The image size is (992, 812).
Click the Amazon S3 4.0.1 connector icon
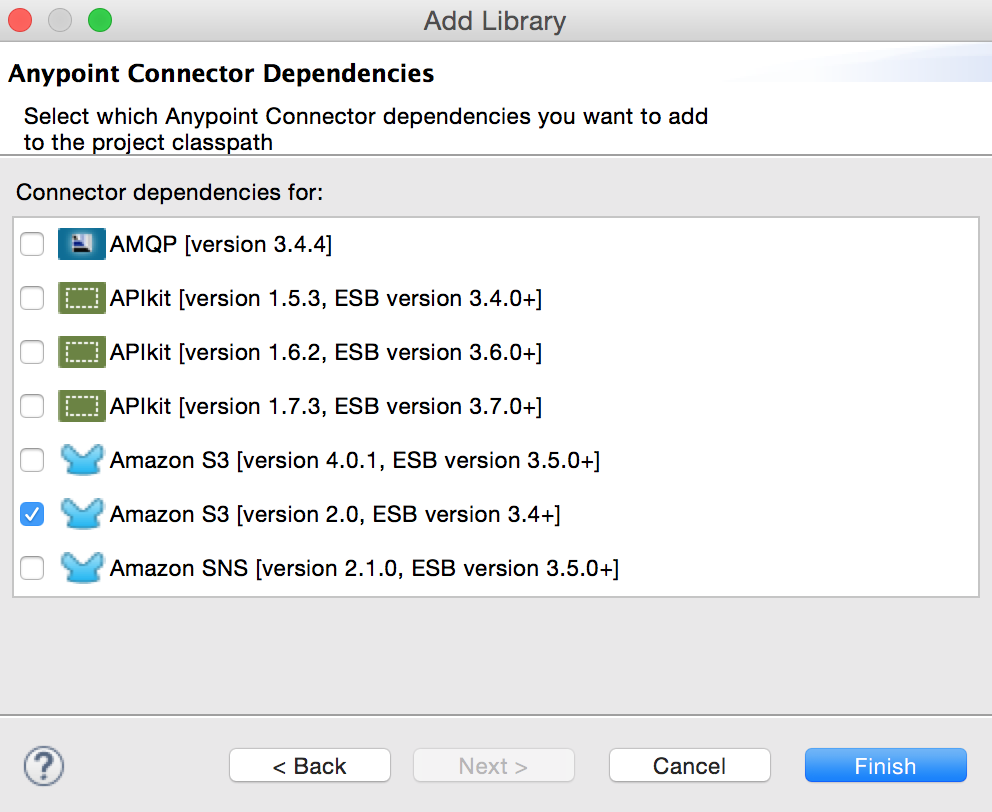pyautogui.click(x=81, y=459)
